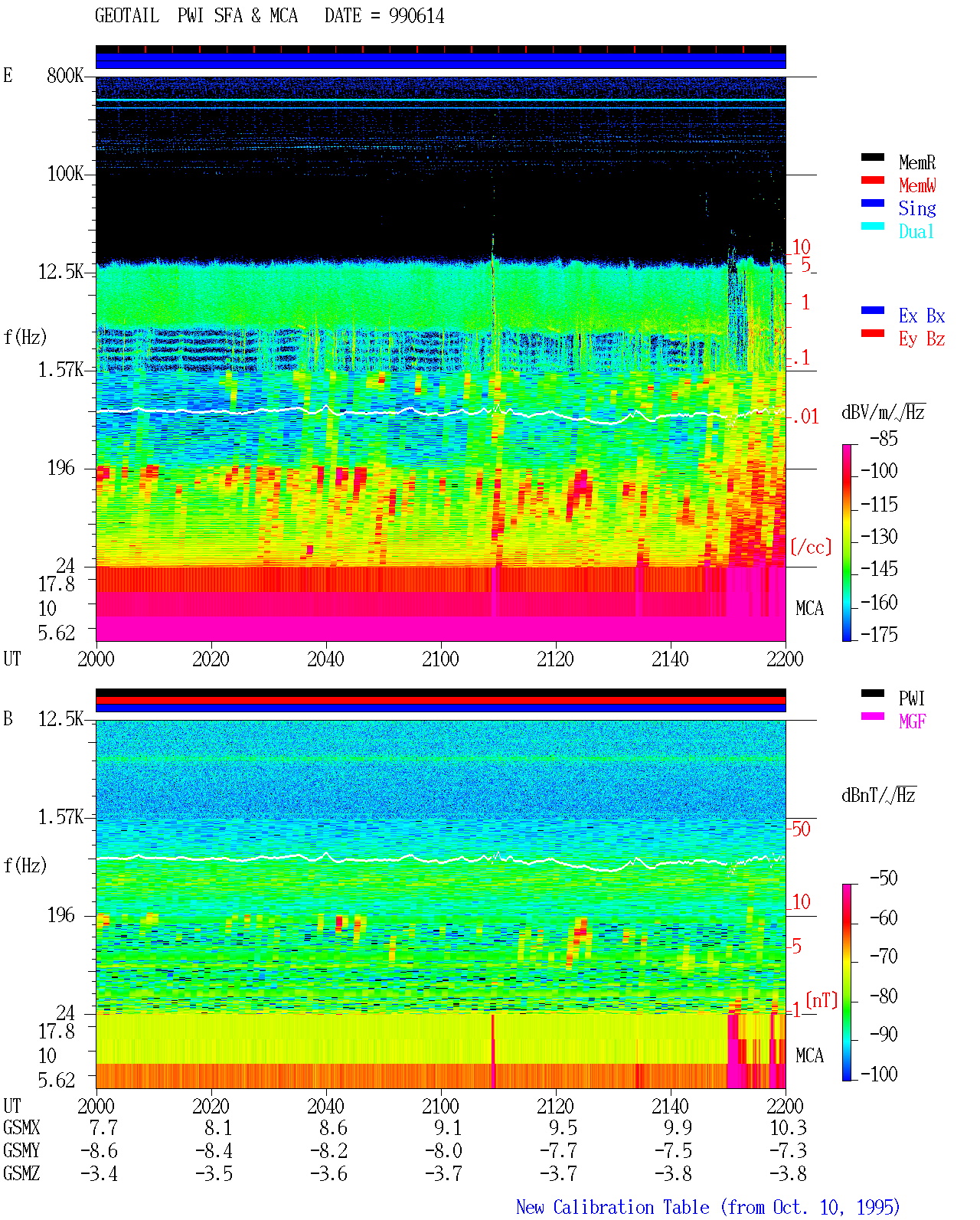The width and height of the screenshot is (980, 1220).
Task: Click the [nT] magnetic field axis label
Action: click(x=822, y=1000)
